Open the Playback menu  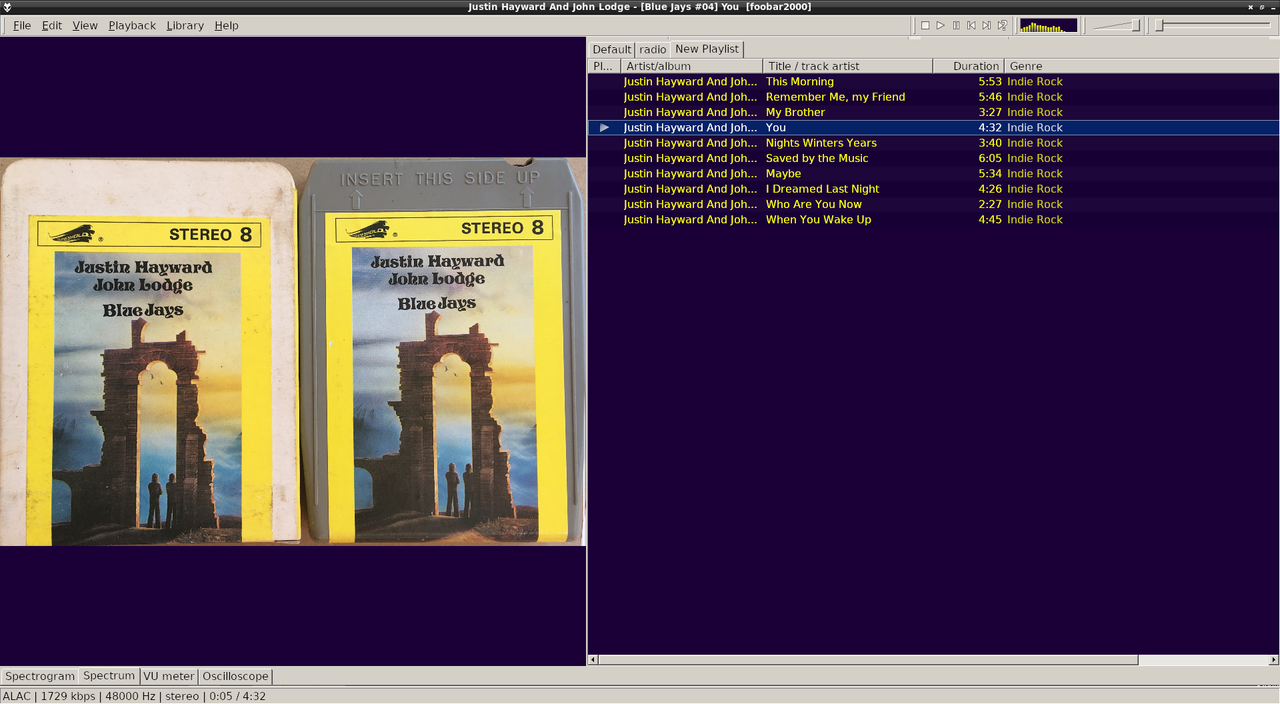click(x=132, y=25)
